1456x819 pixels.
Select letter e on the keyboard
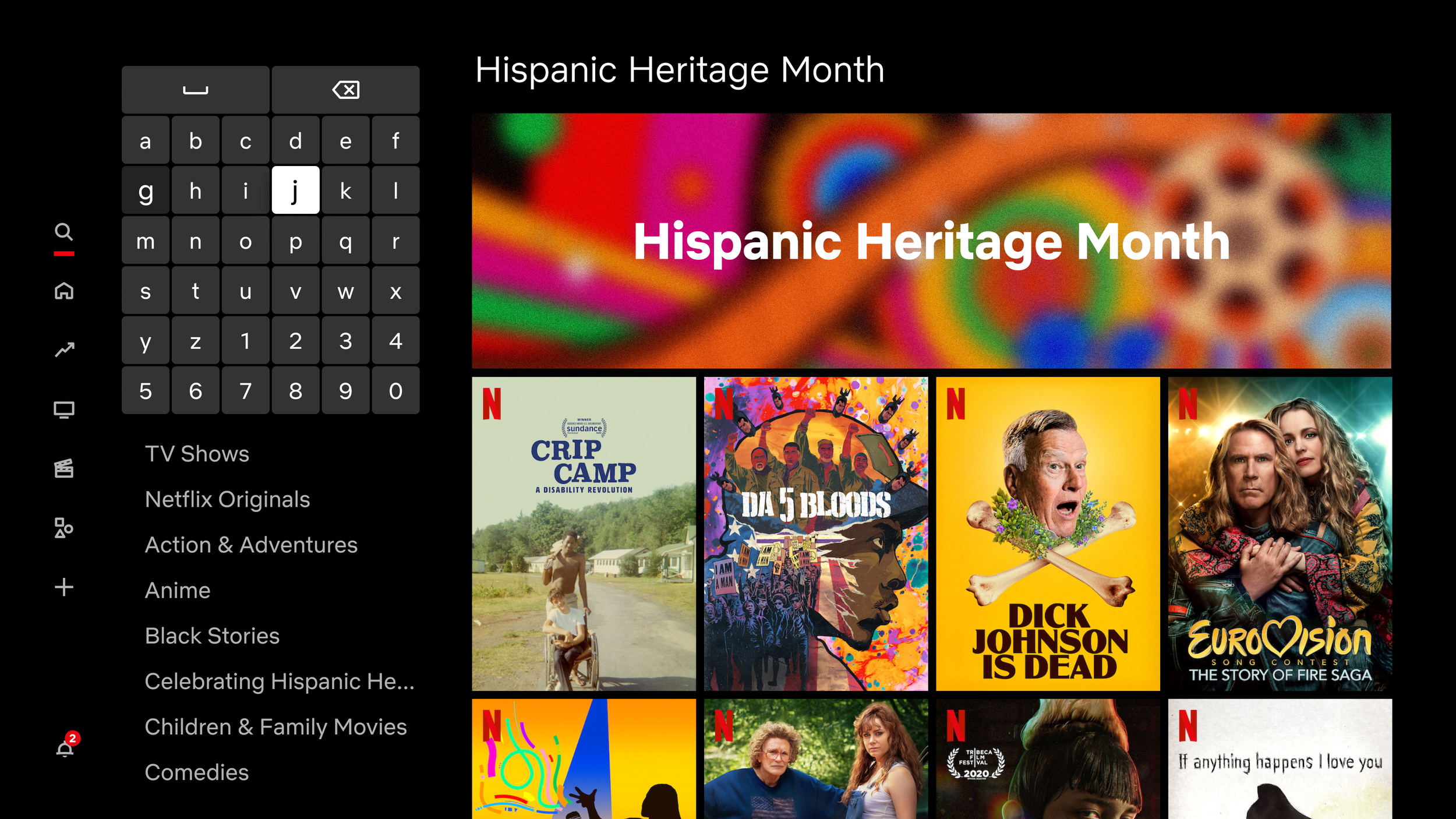coord(346,140)
